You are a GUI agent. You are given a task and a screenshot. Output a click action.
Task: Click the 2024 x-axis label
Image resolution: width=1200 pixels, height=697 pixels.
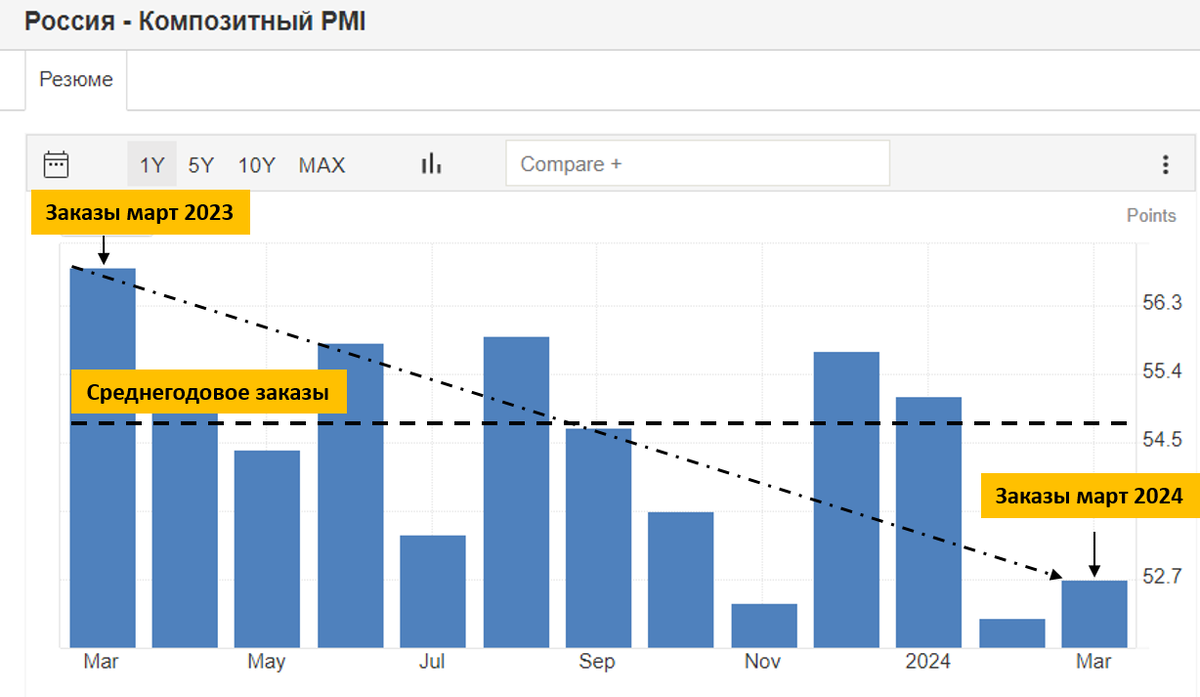coord(928,662)
